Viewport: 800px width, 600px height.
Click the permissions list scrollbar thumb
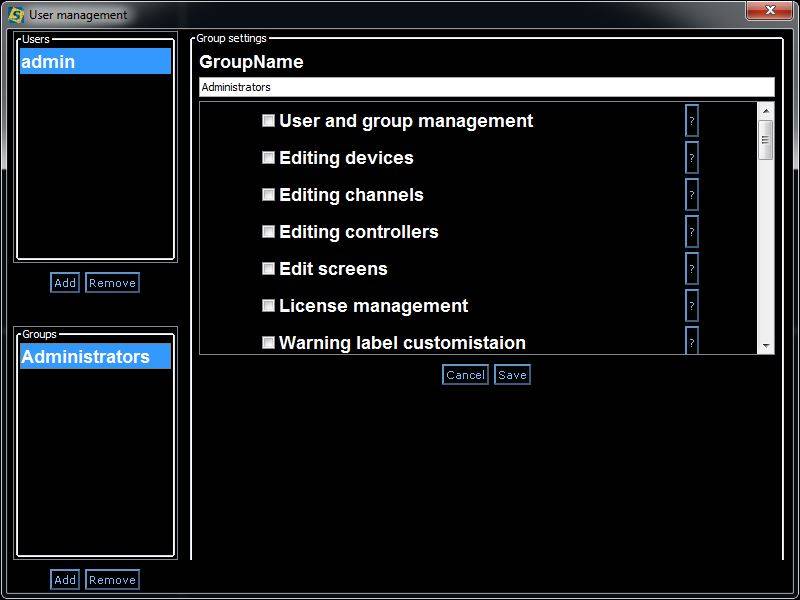point(766,141)
